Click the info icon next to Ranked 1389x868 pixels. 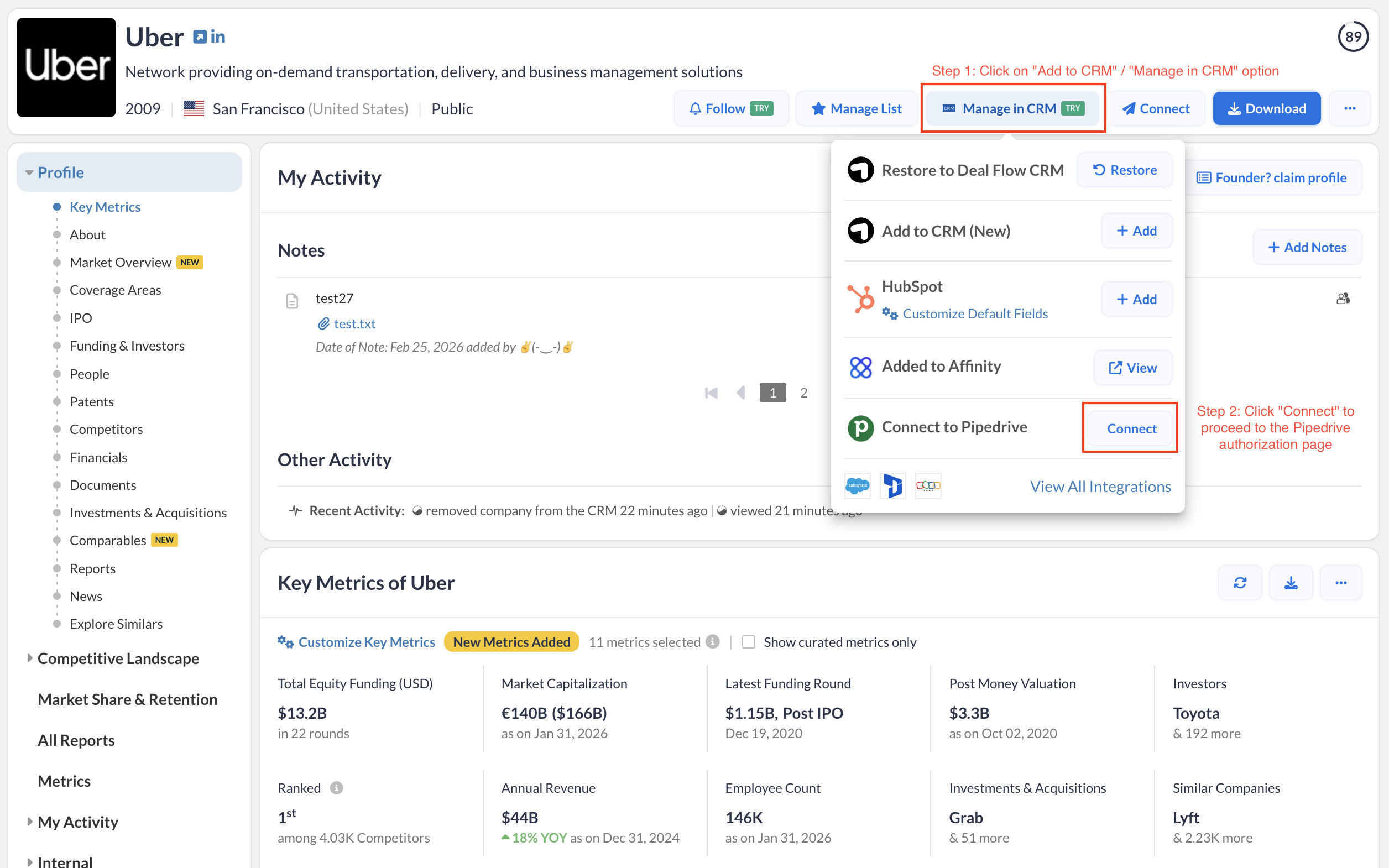pyautogui.click(x=337, y=788)
